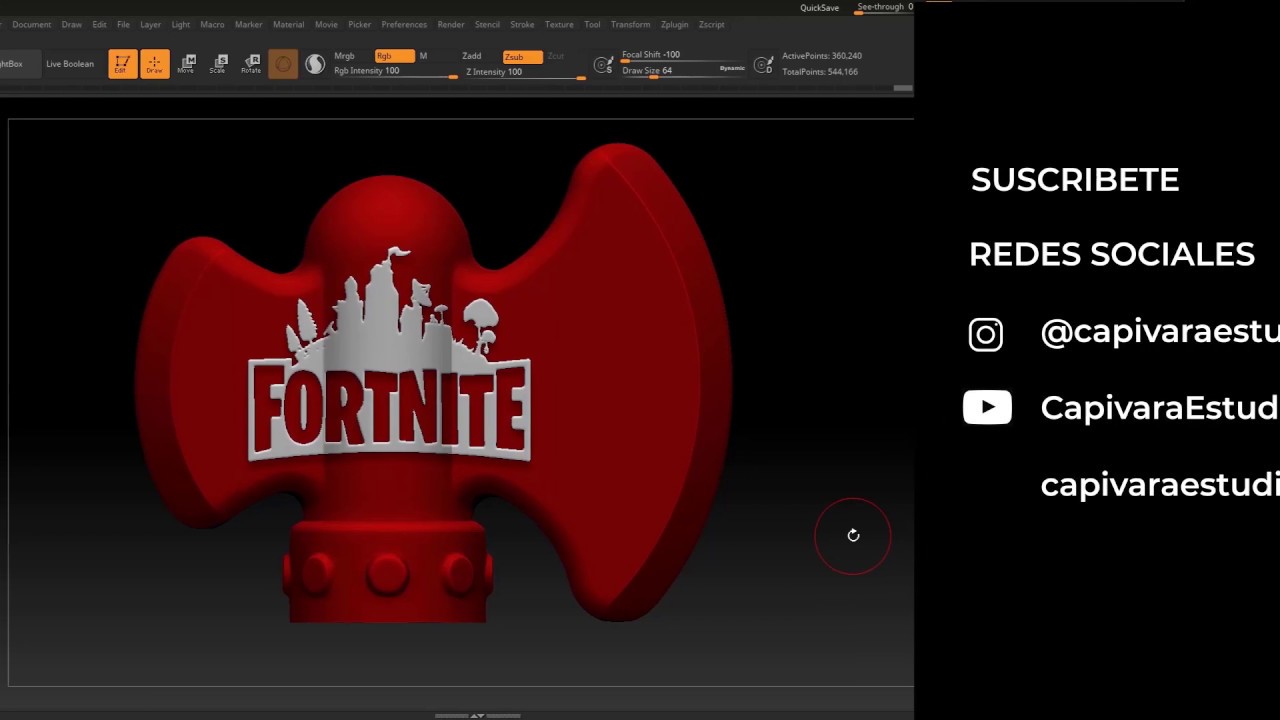Open the Zscript menu

point(711,24)
